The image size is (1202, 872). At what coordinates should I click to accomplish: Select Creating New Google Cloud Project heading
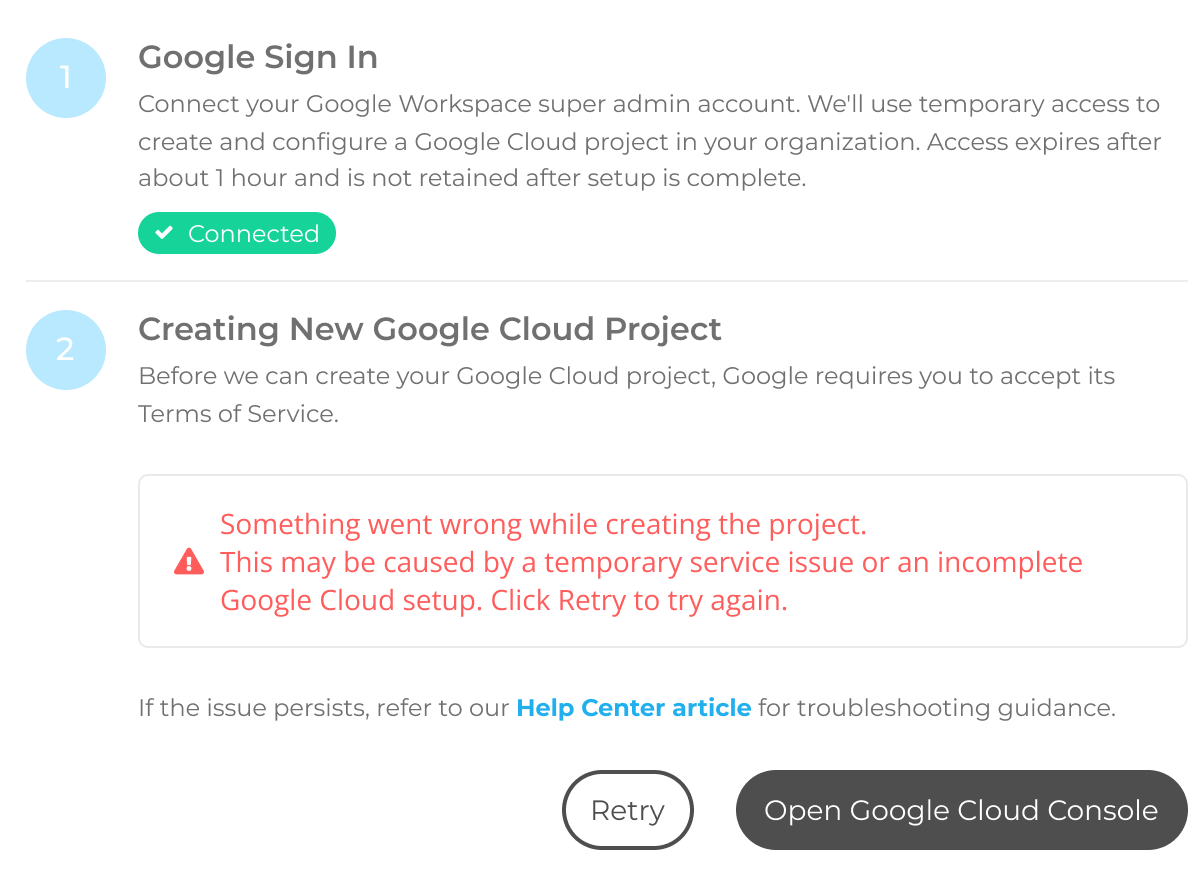430,329
